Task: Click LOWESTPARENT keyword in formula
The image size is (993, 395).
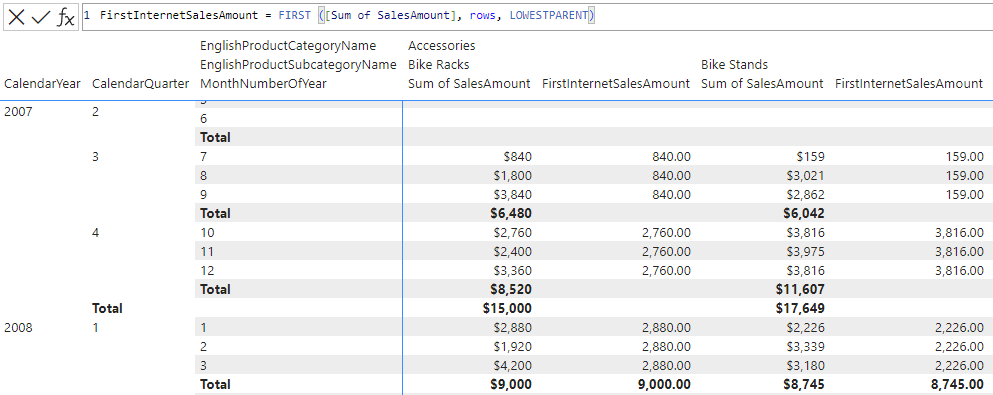Action: pyautogui.click(x=548, y=16)
